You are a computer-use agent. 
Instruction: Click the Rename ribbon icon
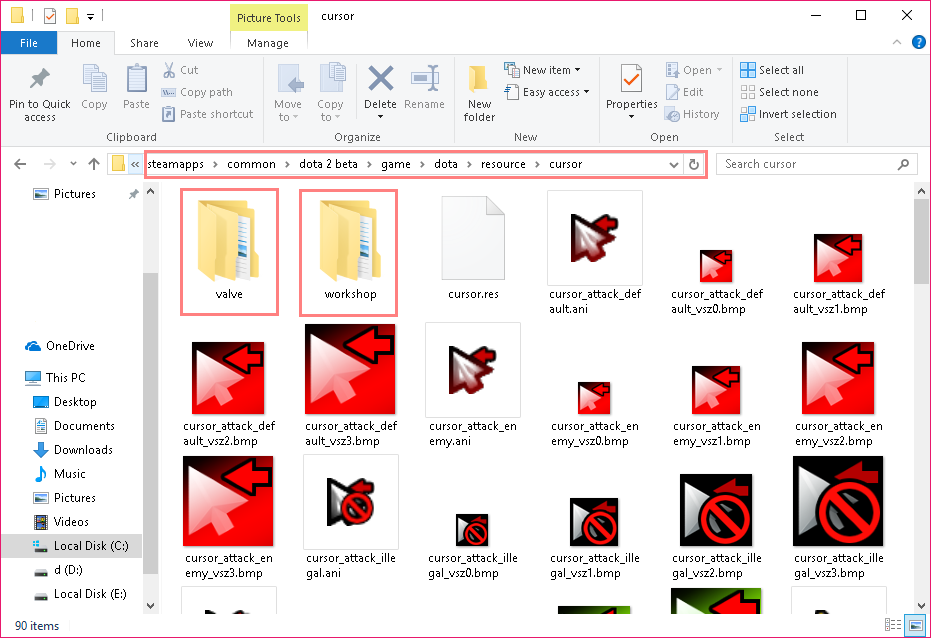[425, 79]
